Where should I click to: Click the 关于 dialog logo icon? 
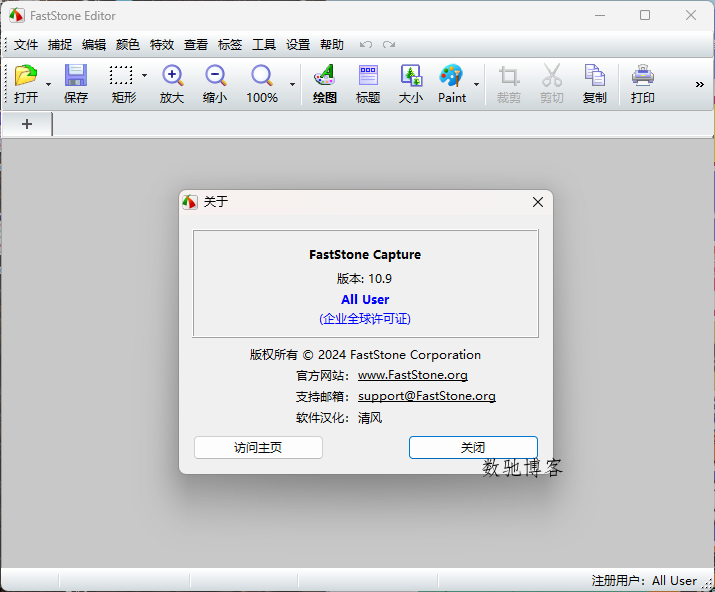pyautogui.click(x=190, y=202)
